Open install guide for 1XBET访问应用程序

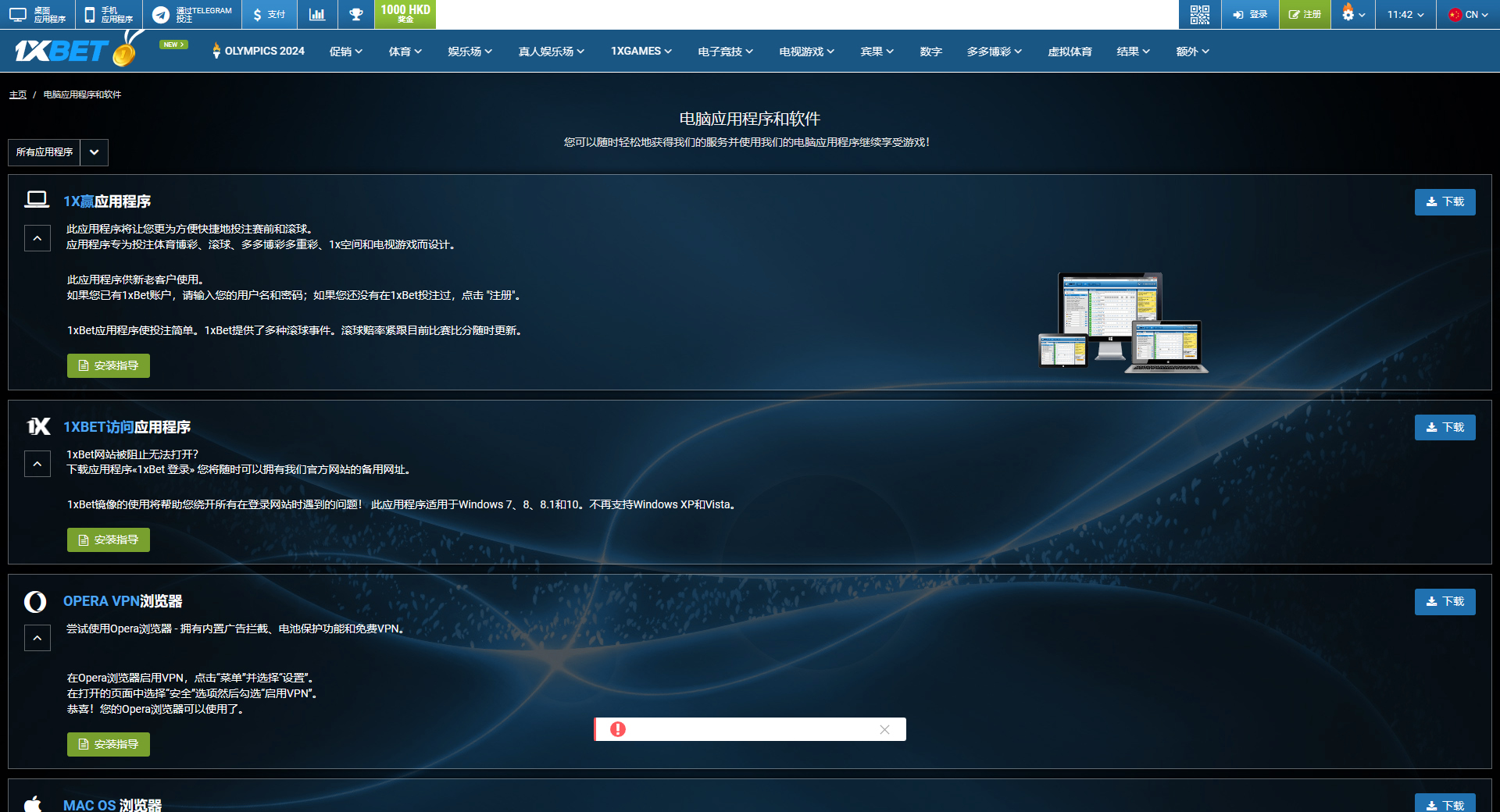click(109, 540)
